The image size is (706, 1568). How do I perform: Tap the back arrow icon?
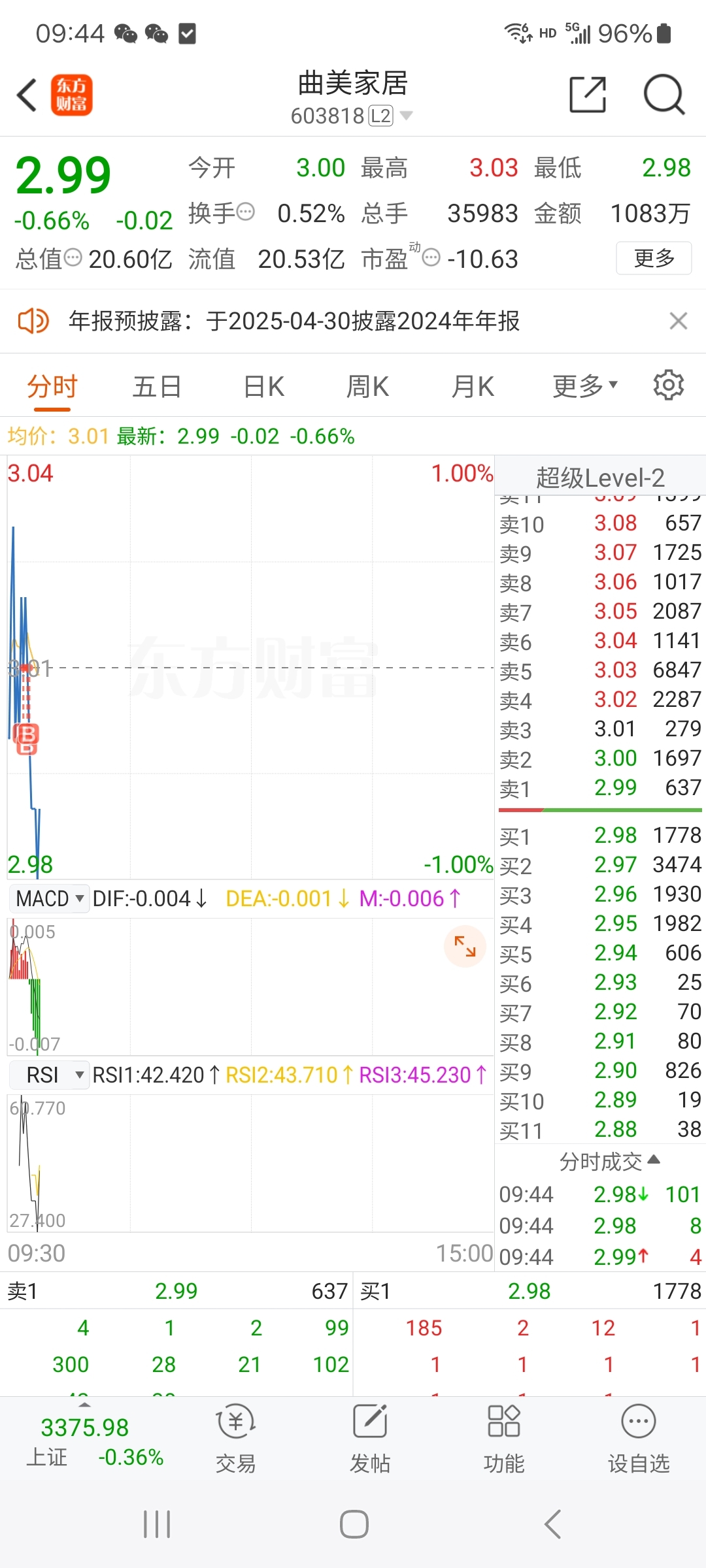(x=27, y=95)
